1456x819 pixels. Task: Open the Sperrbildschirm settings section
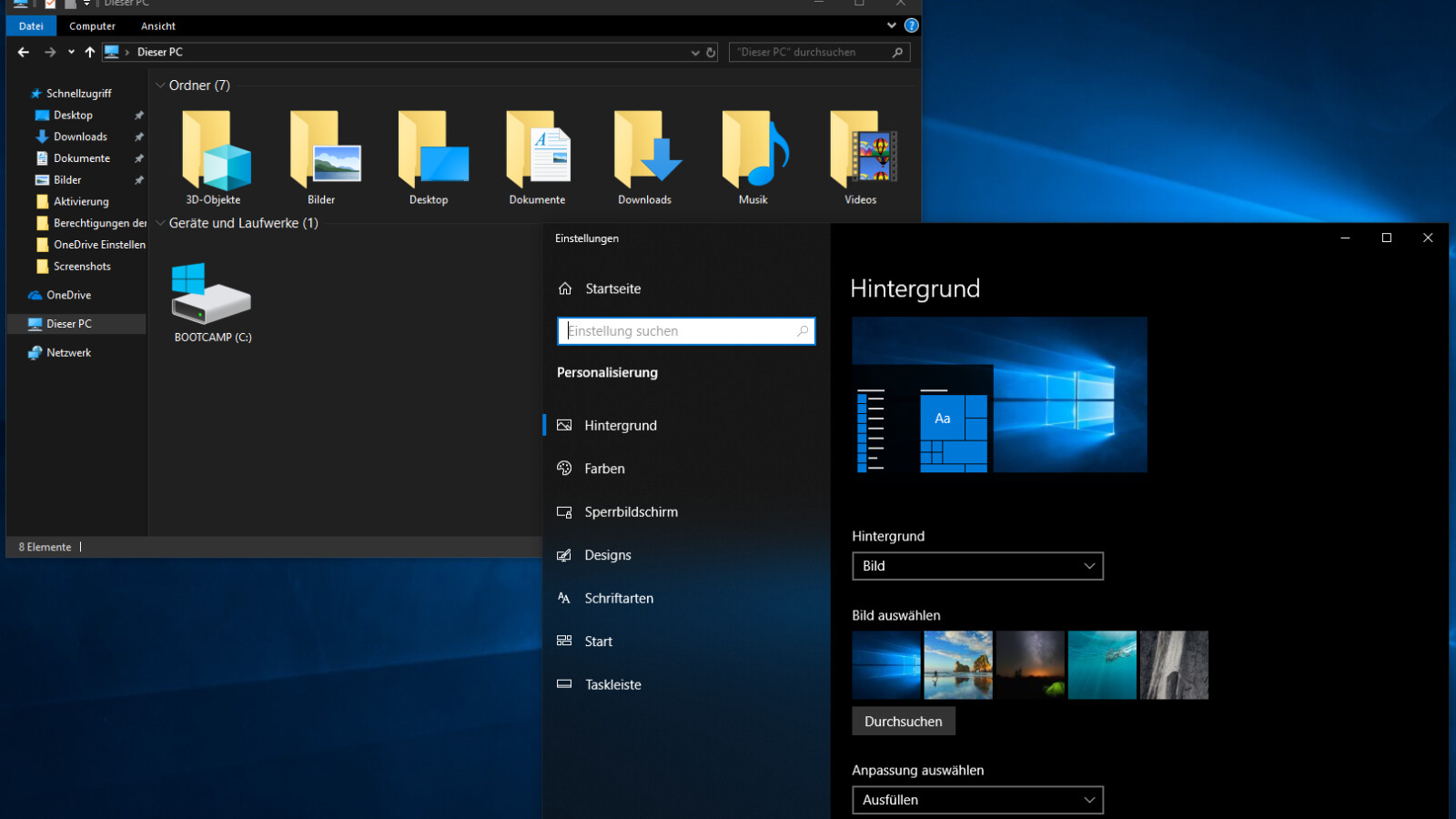pos(632,511)
